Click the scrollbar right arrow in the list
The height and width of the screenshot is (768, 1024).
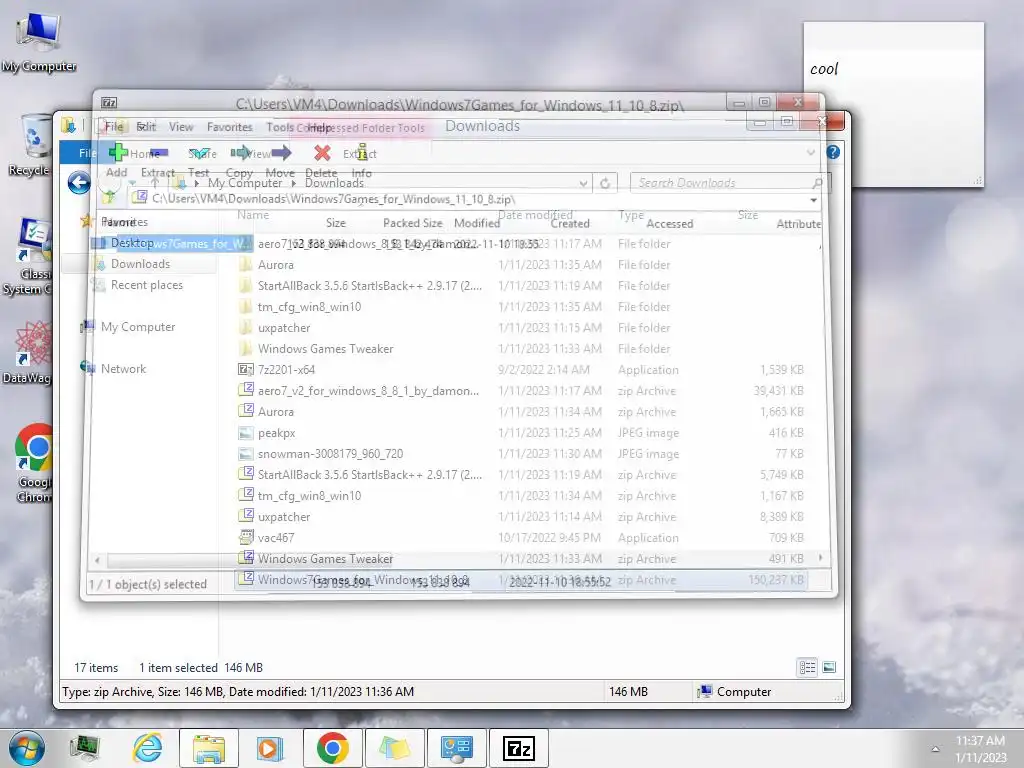(x=820, y=558)
